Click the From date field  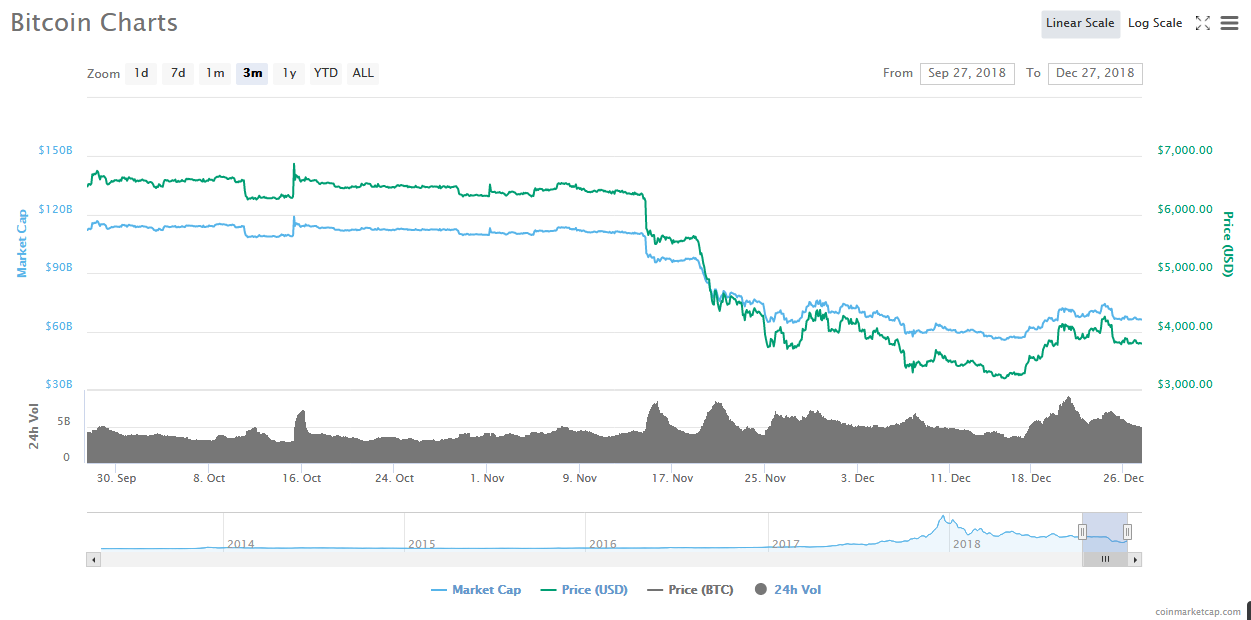[x=966, y=73]
